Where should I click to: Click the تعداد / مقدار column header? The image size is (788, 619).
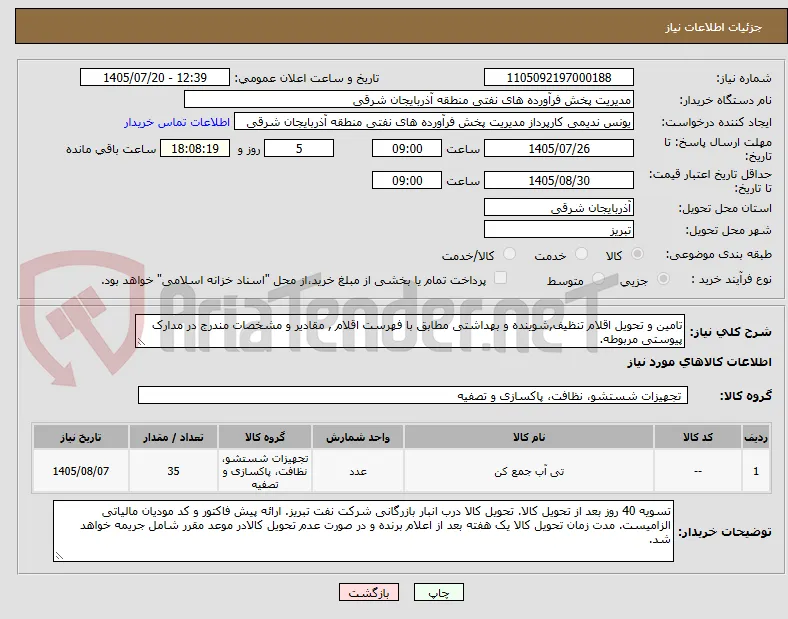click(x=173, y=437)
